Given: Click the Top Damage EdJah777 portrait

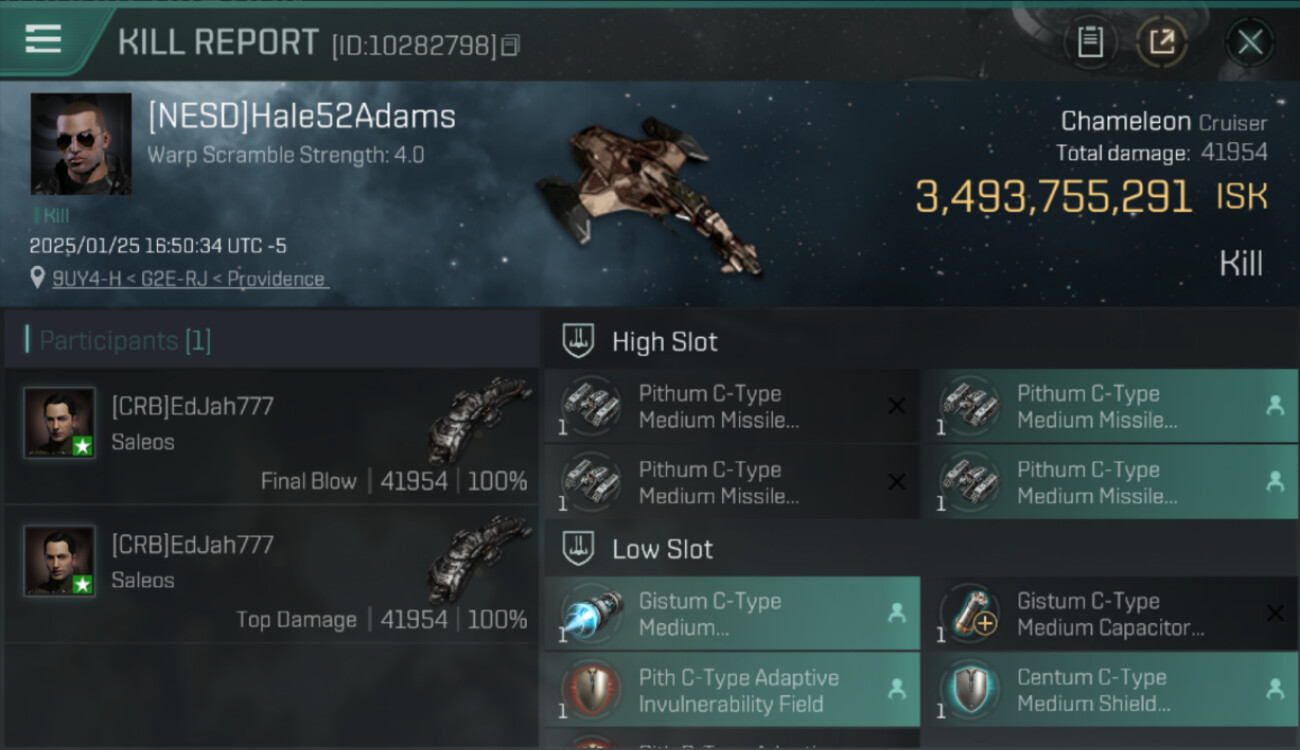Looking at the screenshot, I should pyautogui.click(x=60, y=561).
